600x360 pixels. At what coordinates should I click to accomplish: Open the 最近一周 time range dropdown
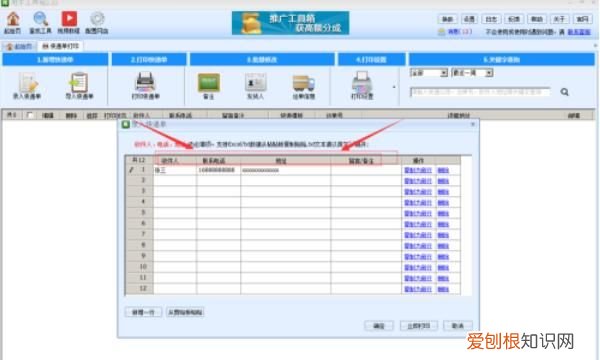(472, 73)
